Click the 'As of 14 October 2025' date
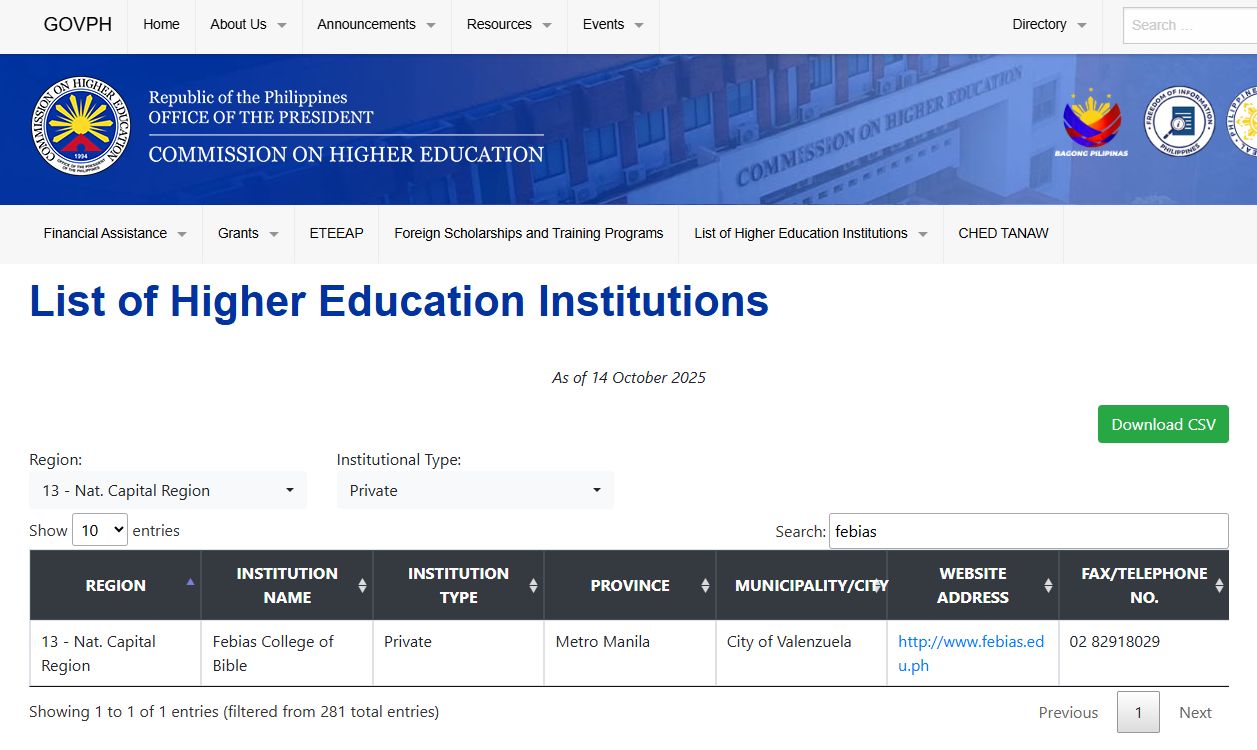The width and height of the screenshot is (1257, 750). coord(629,377)
